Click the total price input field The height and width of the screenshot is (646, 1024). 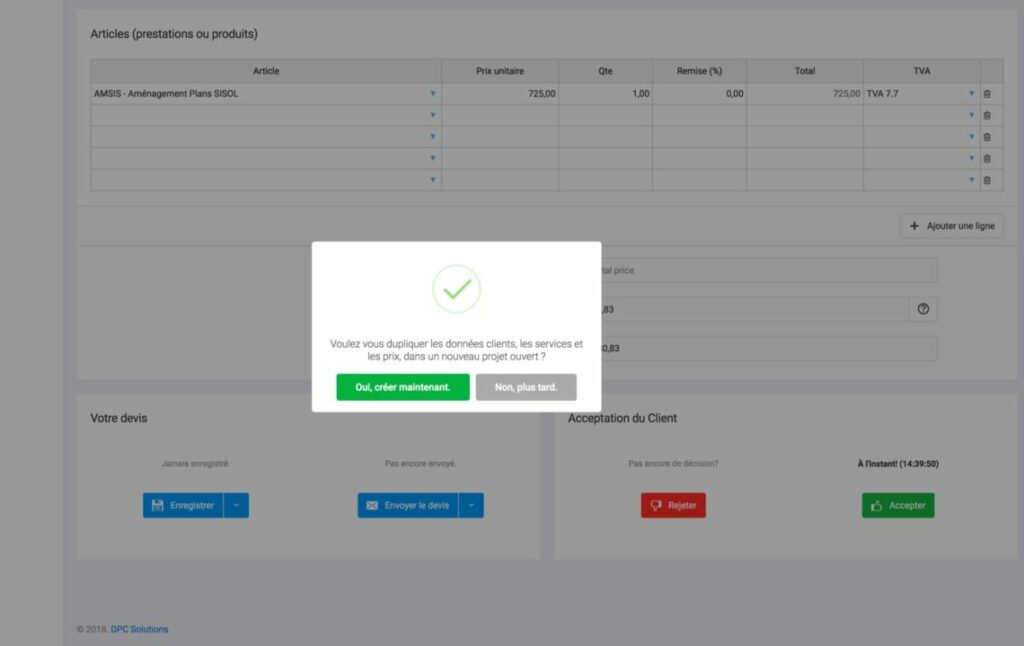click(x=769, y=270)
